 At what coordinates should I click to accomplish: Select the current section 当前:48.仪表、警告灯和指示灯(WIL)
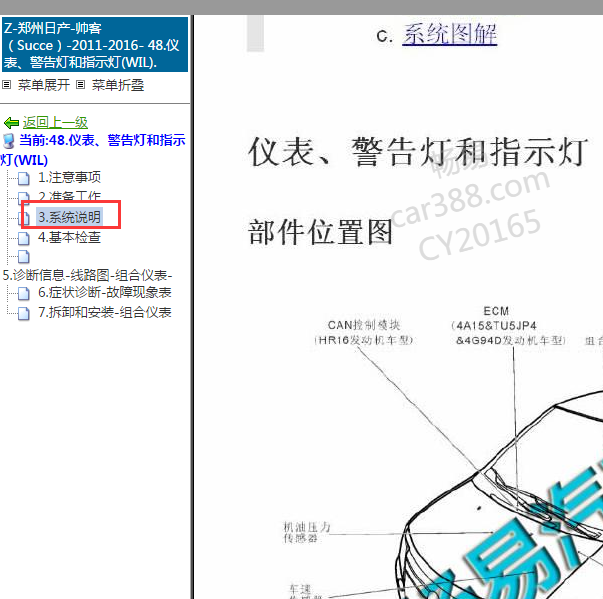[x=93, y=150]
